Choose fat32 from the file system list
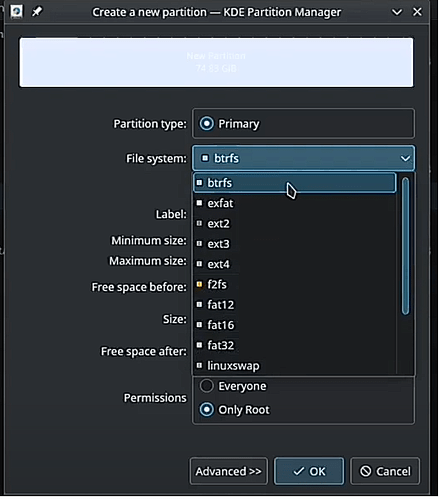440x500 pixels. tap(295, 345)
